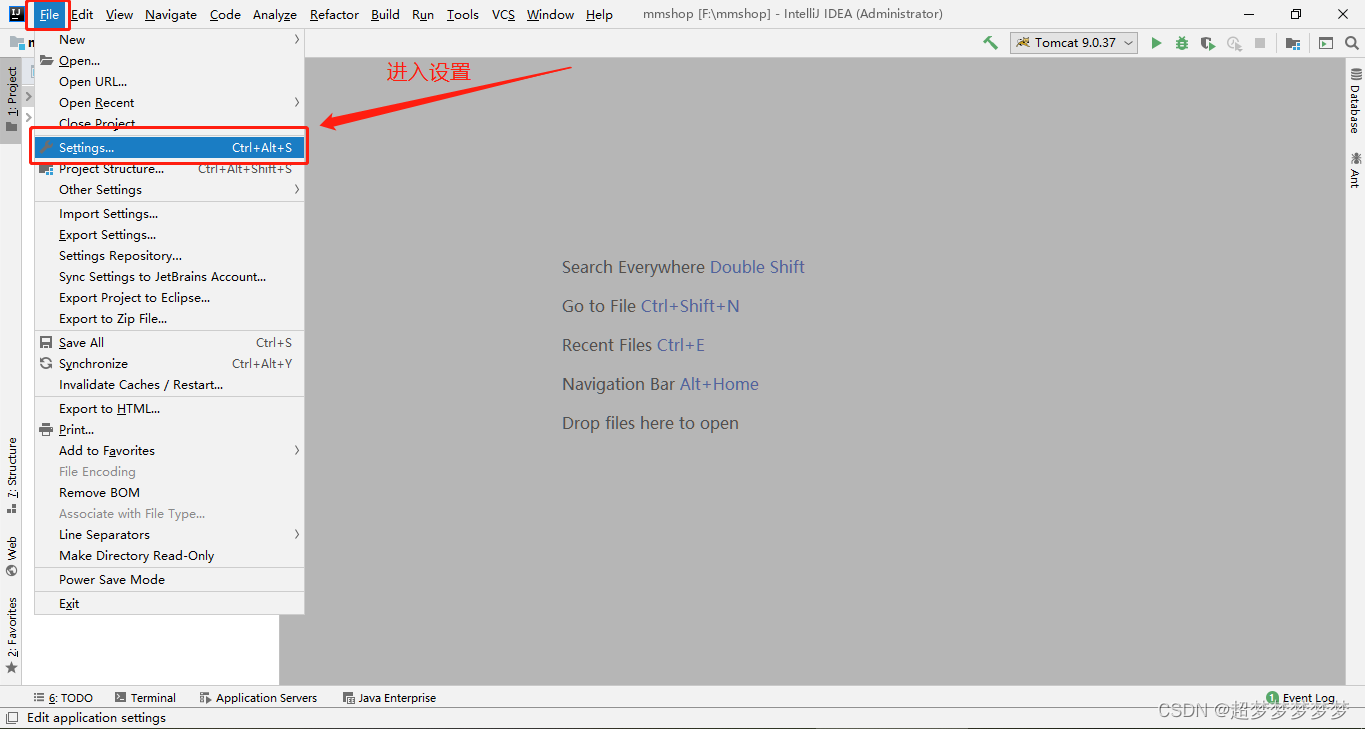Viewport: 1365px width, 729px height.
Task: Open the Project Structure toolbar icon
Action: 1293,43
